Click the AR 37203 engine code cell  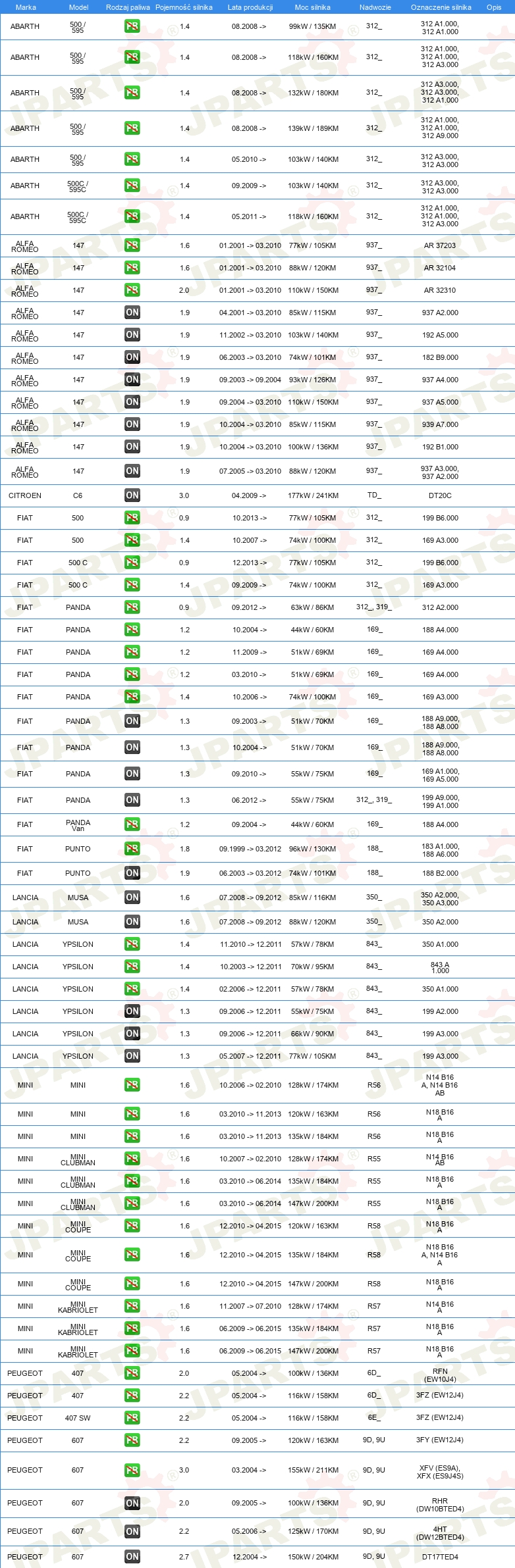[440, 245]
